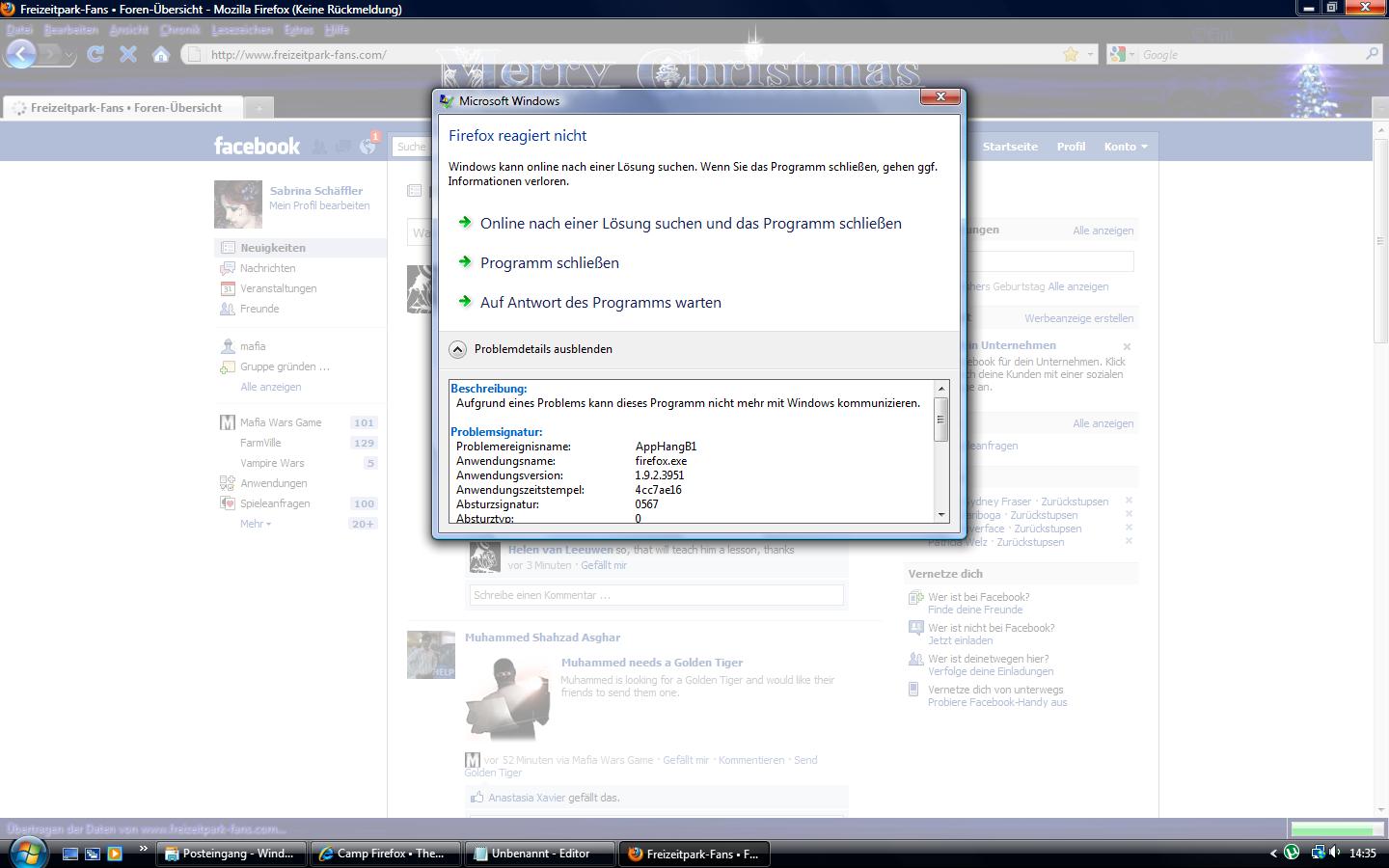Click scroll down arrow in problem details
The width and height of the screenshot is (1389, 868).
coord(941,515)
